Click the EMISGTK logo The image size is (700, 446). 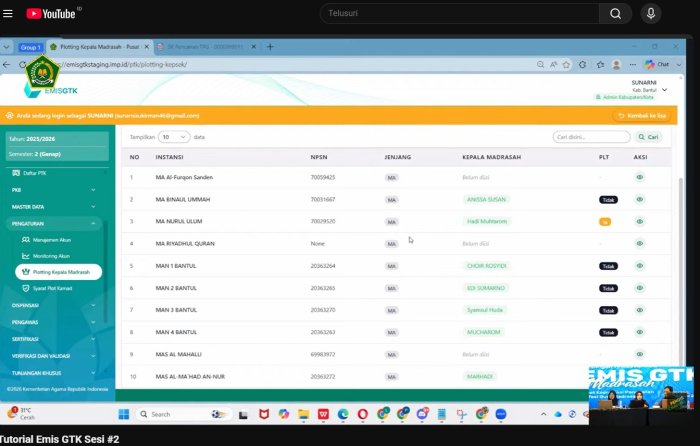50,90
